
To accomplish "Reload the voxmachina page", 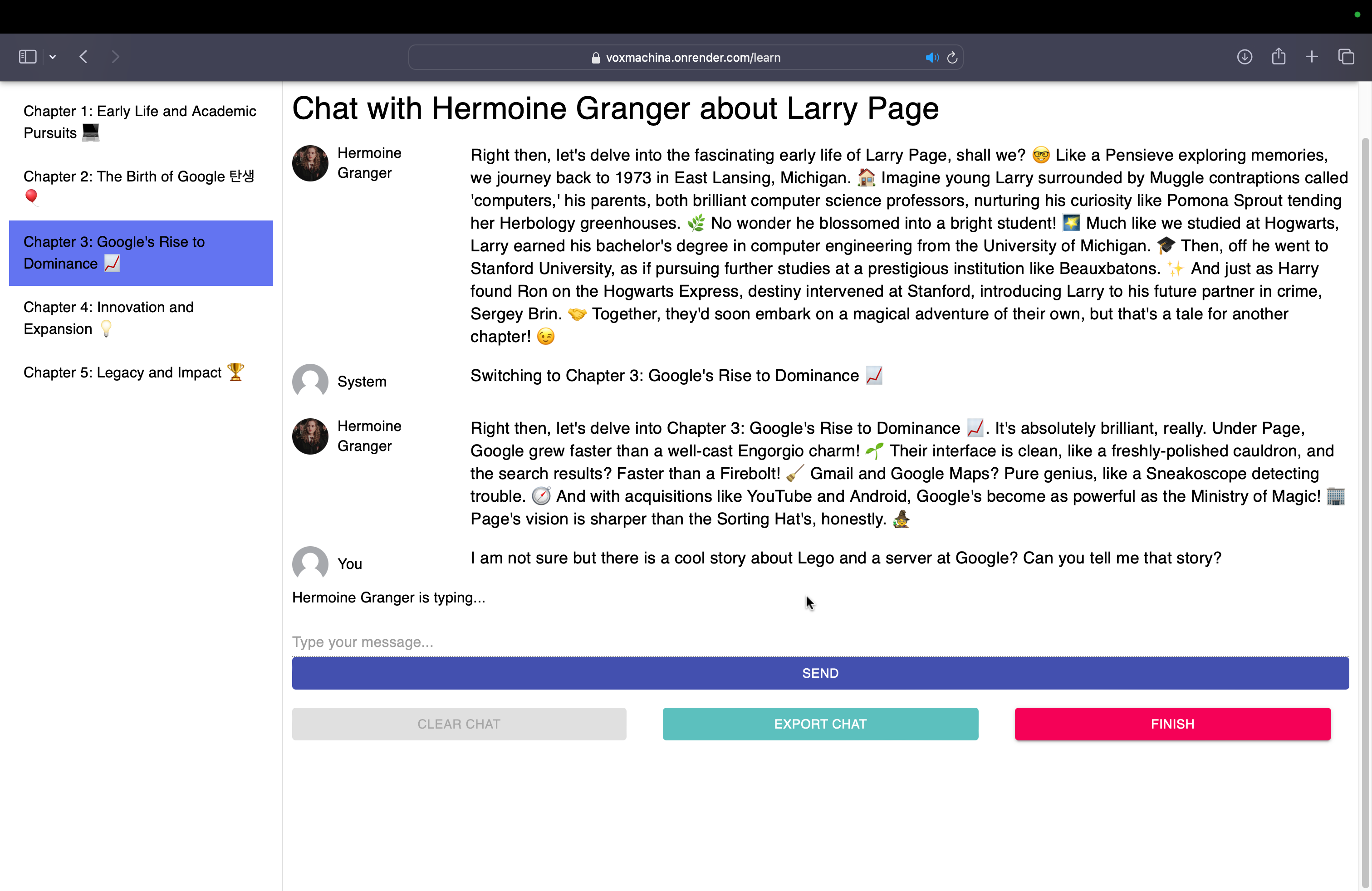I will (952, 58).
